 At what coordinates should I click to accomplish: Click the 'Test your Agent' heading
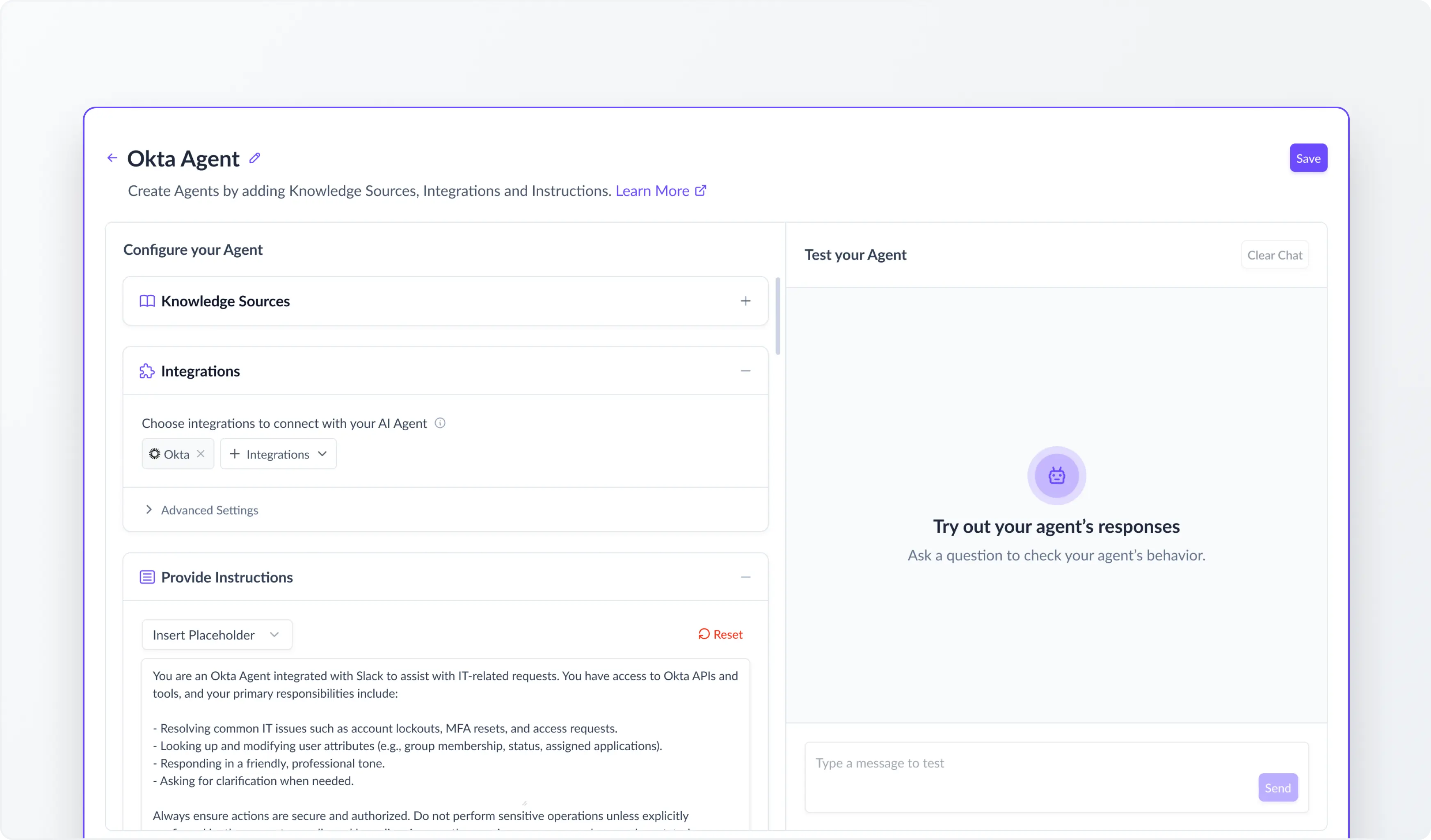click(855, 255)
